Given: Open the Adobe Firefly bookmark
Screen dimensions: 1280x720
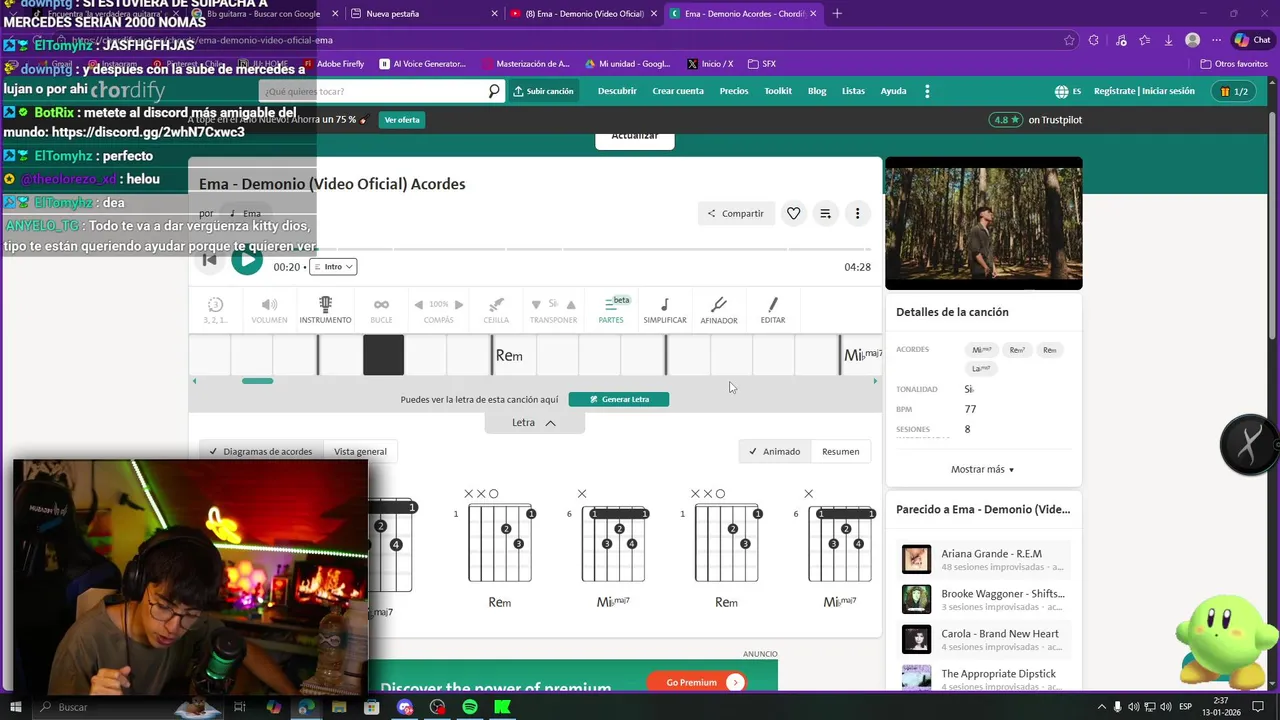Looking at the screenshot, I should 334,64.
